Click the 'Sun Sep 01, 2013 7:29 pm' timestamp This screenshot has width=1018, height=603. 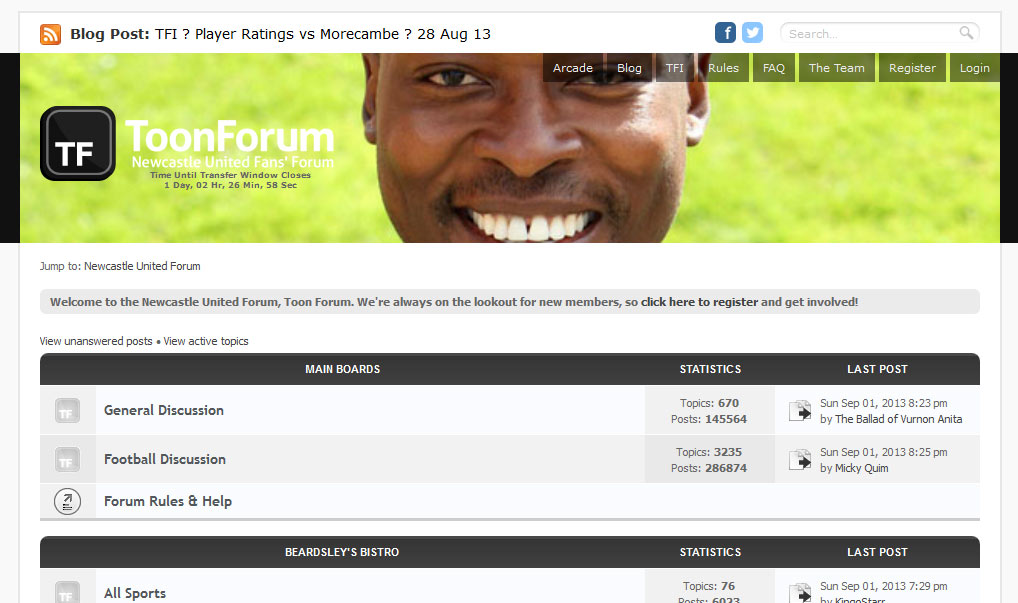coord(884,586)
